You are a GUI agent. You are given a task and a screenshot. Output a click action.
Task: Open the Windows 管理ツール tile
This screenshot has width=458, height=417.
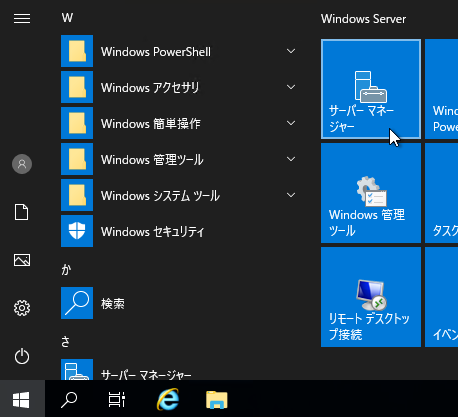click(371, 193)
